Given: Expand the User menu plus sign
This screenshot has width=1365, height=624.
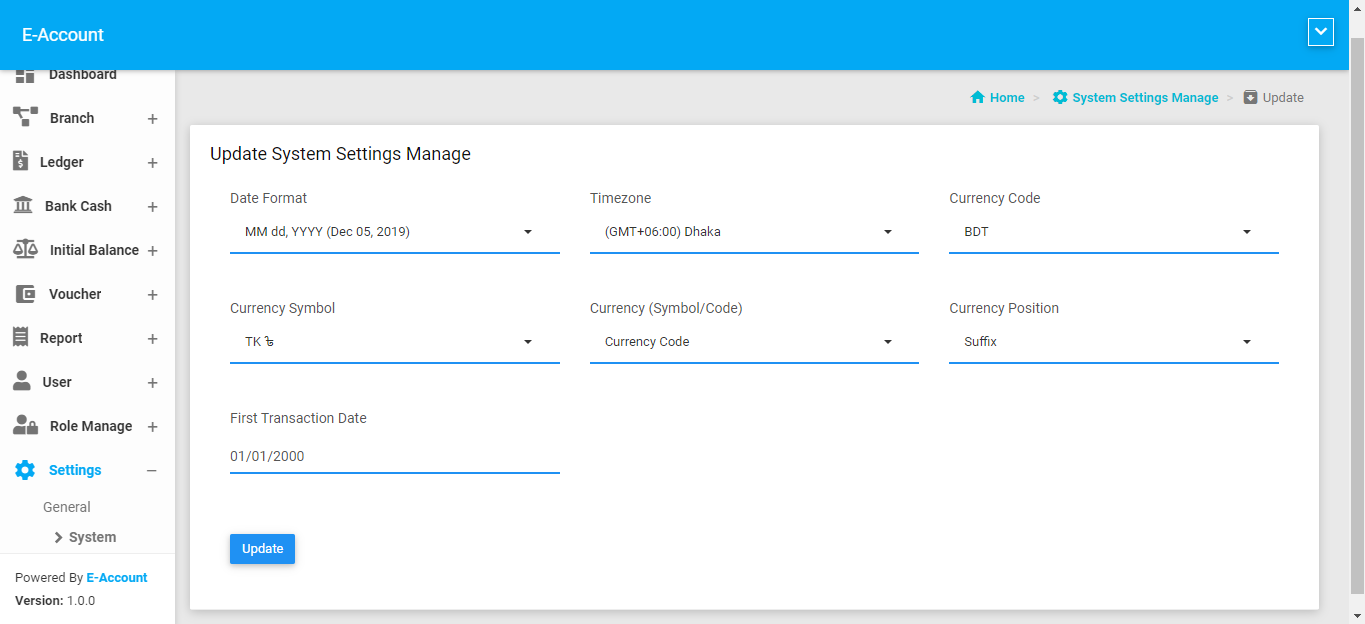Looking at the screenshot, I should (x=152, y=383).
